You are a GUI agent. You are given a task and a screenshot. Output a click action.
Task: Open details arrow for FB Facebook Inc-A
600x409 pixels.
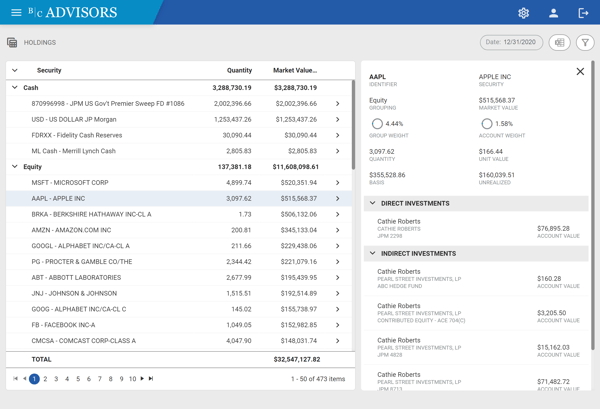point(338,325)
